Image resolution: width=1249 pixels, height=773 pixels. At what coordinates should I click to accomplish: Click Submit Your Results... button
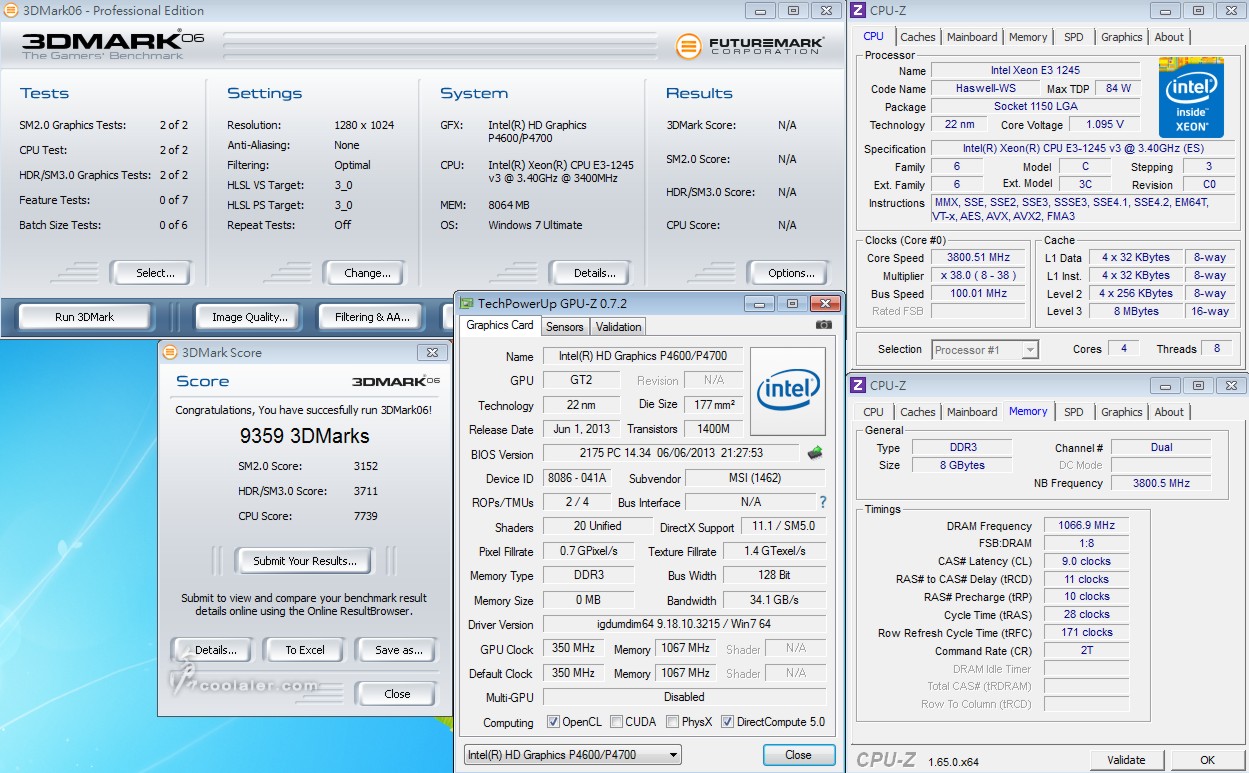click(304, 561)
